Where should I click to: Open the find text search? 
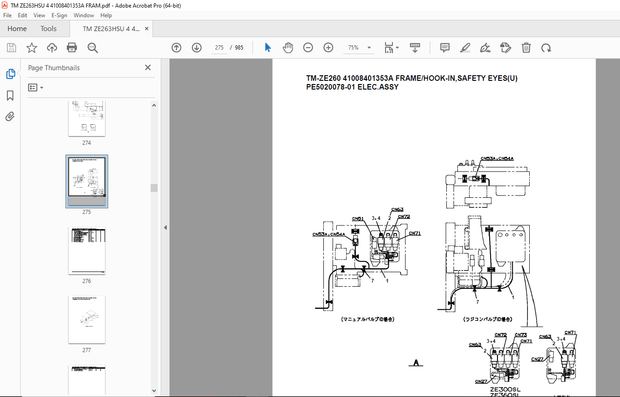[x=93, y=48]
